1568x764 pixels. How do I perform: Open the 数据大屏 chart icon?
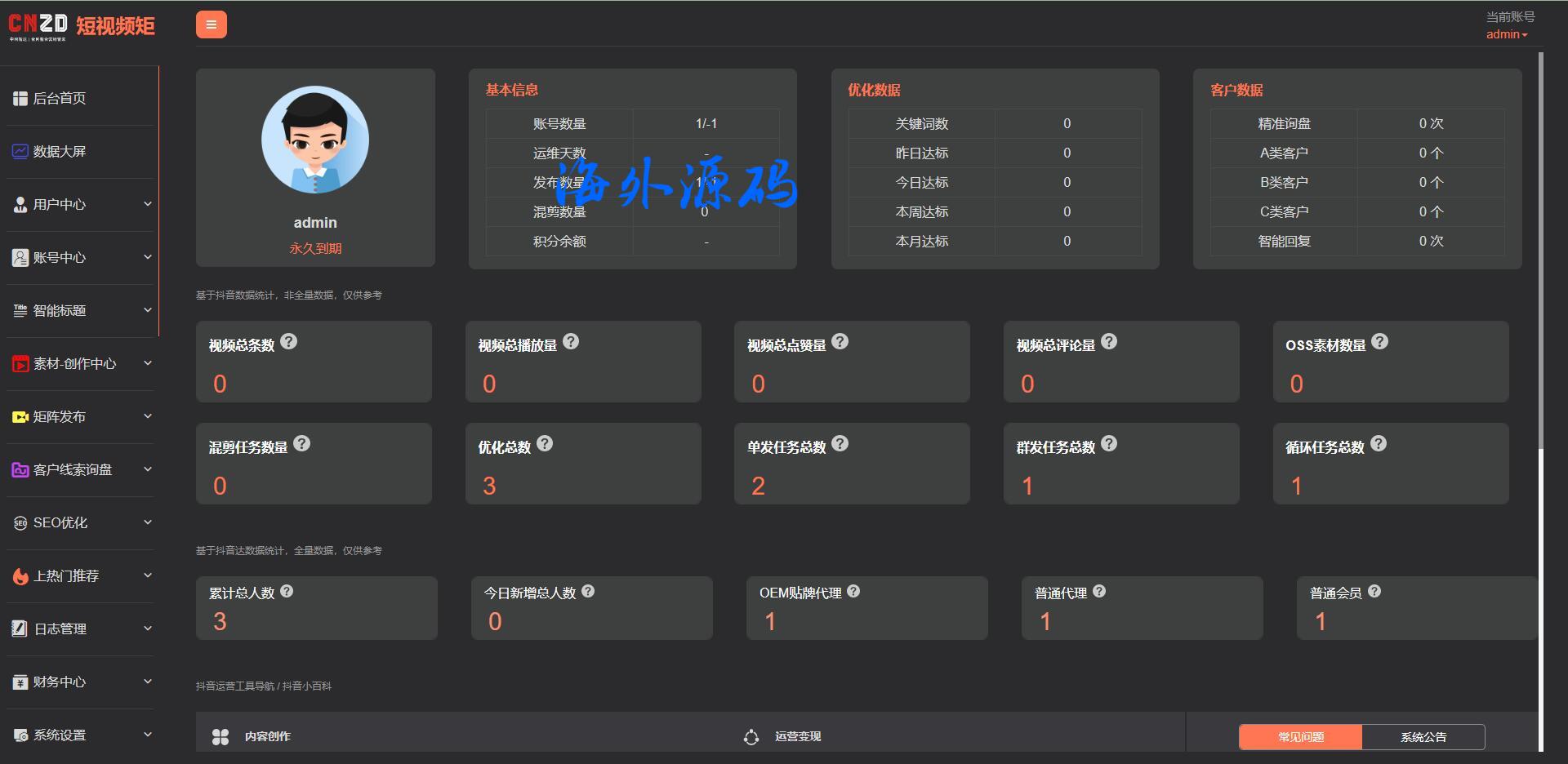(20, 152)
